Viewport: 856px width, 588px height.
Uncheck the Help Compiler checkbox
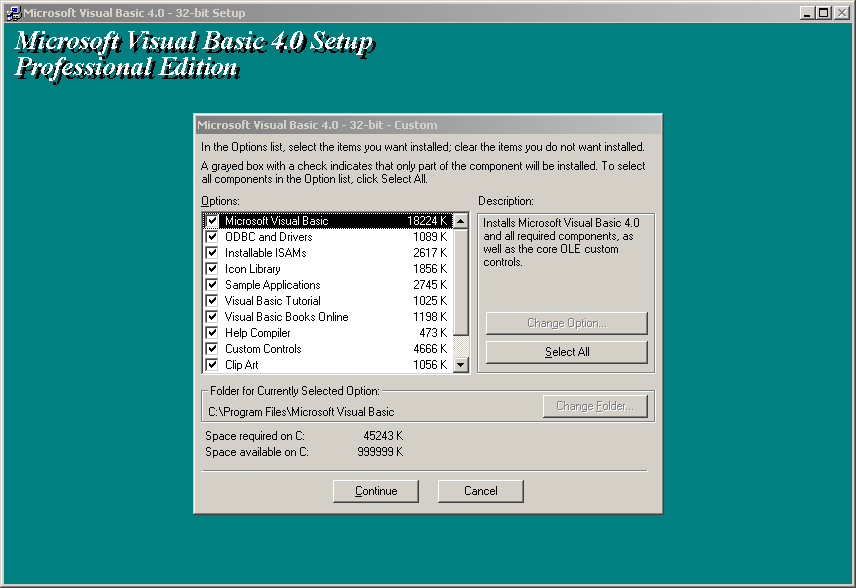(212, 332)
